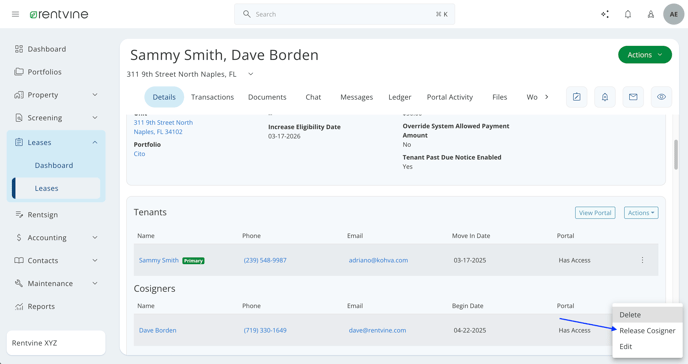688x364 pixels.
Task: Click the person icon in header
Action: point(651,14)
